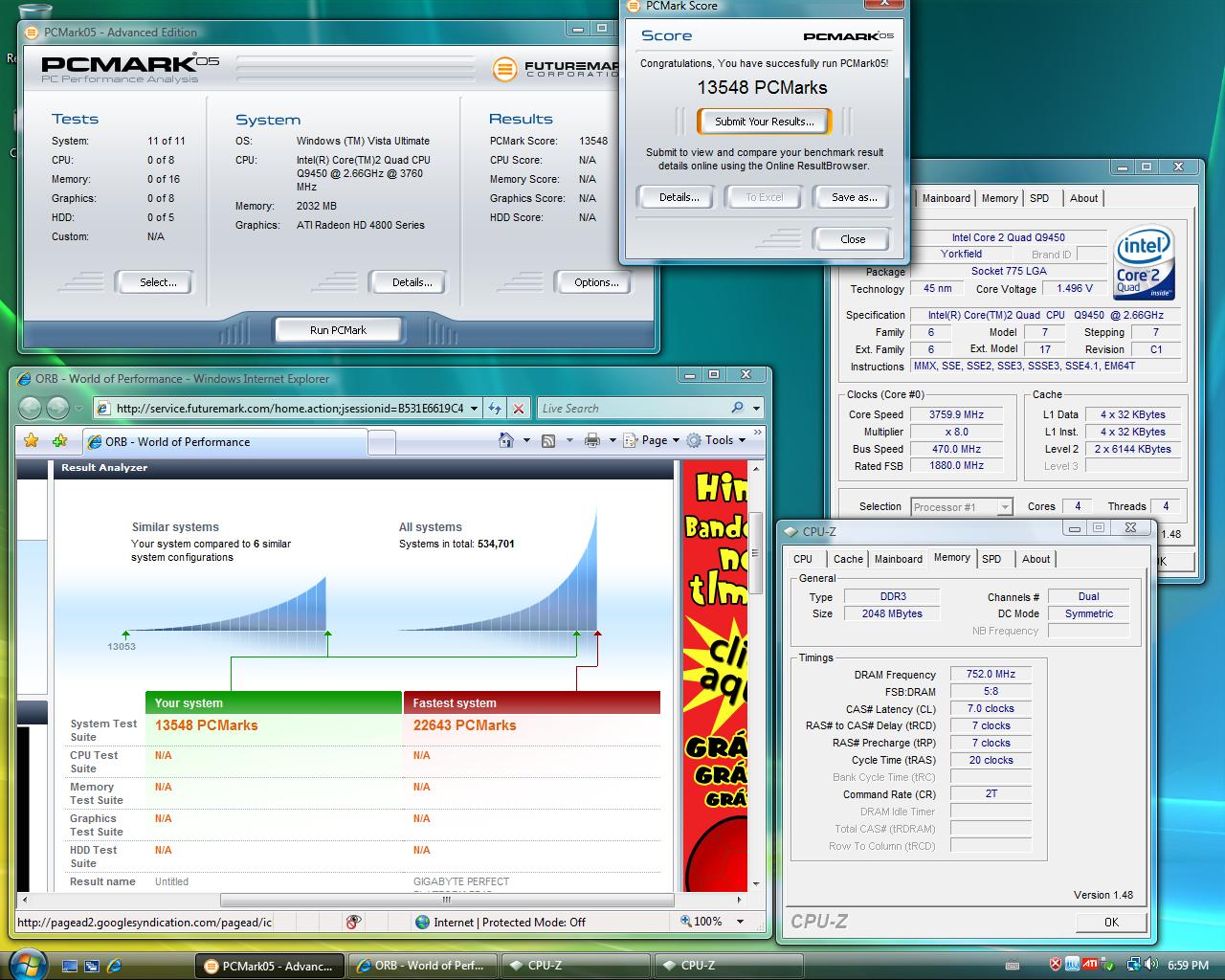
Task: Click Submit Your Results button
Action: coord(764,122)
